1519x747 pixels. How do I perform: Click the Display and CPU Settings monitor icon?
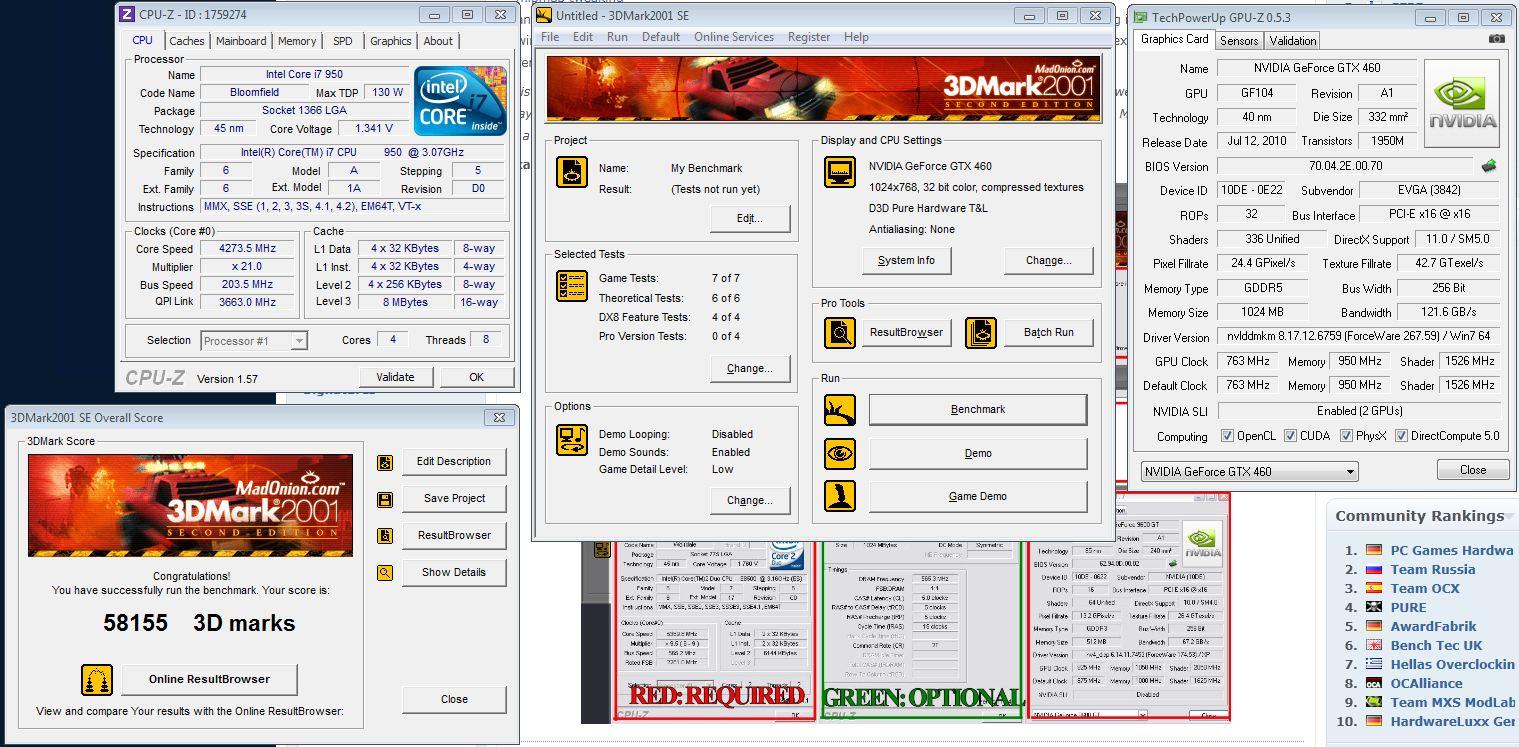click(x=840, y=172)
